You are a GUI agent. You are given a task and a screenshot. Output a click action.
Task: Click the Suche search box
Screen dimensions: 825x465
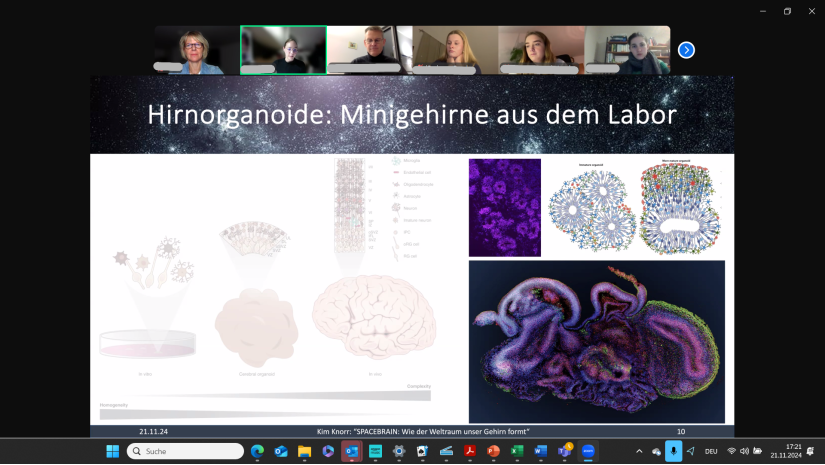point(186,451)
